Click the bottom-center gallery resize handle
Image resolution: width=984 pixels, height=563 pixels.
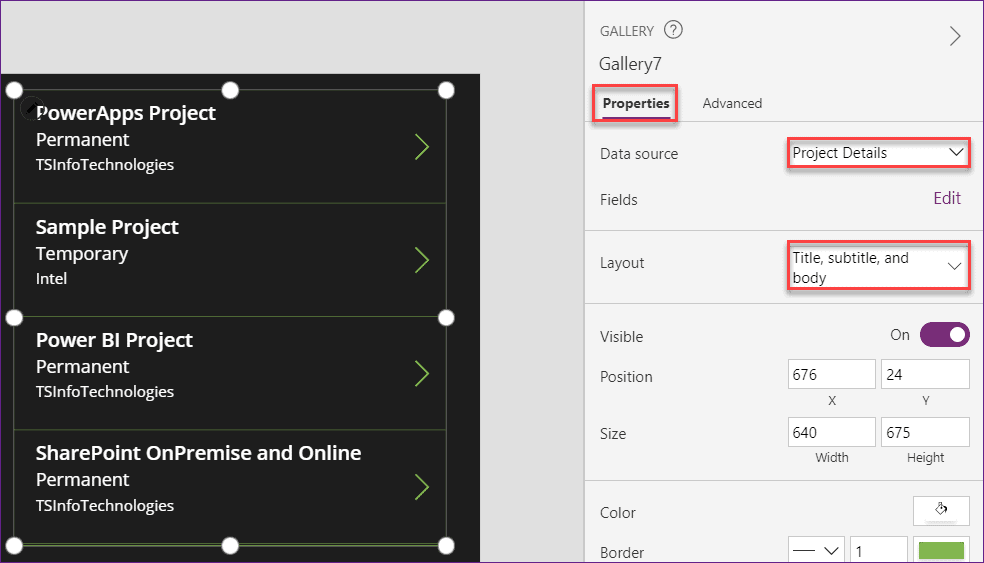230,545
